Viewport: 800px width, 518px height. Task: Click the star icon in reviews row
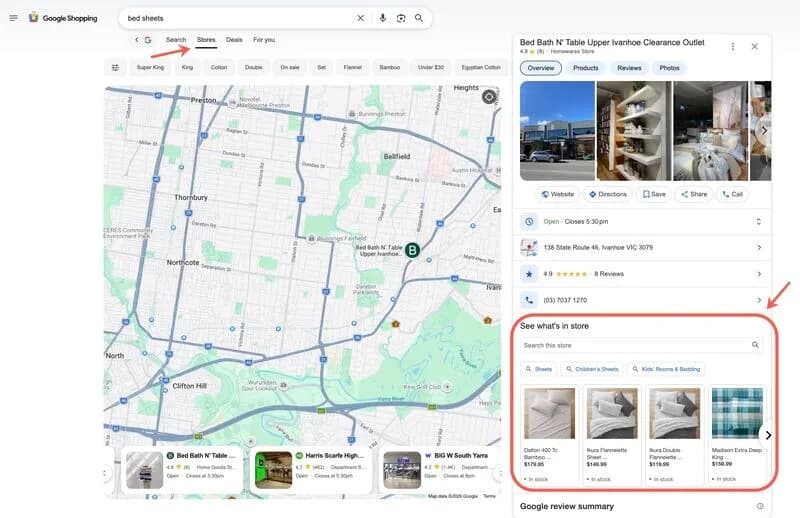(x=529, y=274)
